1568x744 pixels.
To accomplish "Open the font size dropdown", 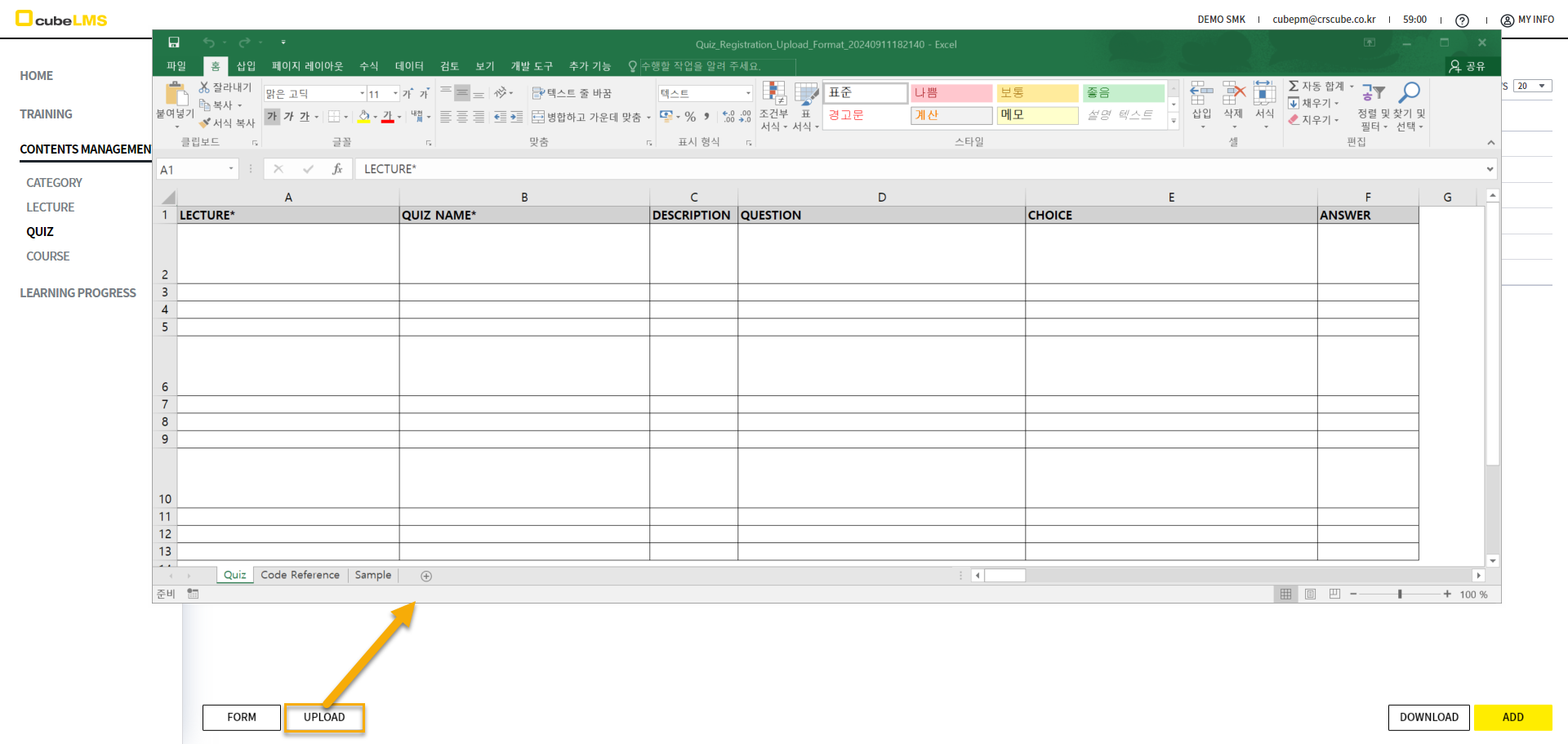I will pos(395,94).
